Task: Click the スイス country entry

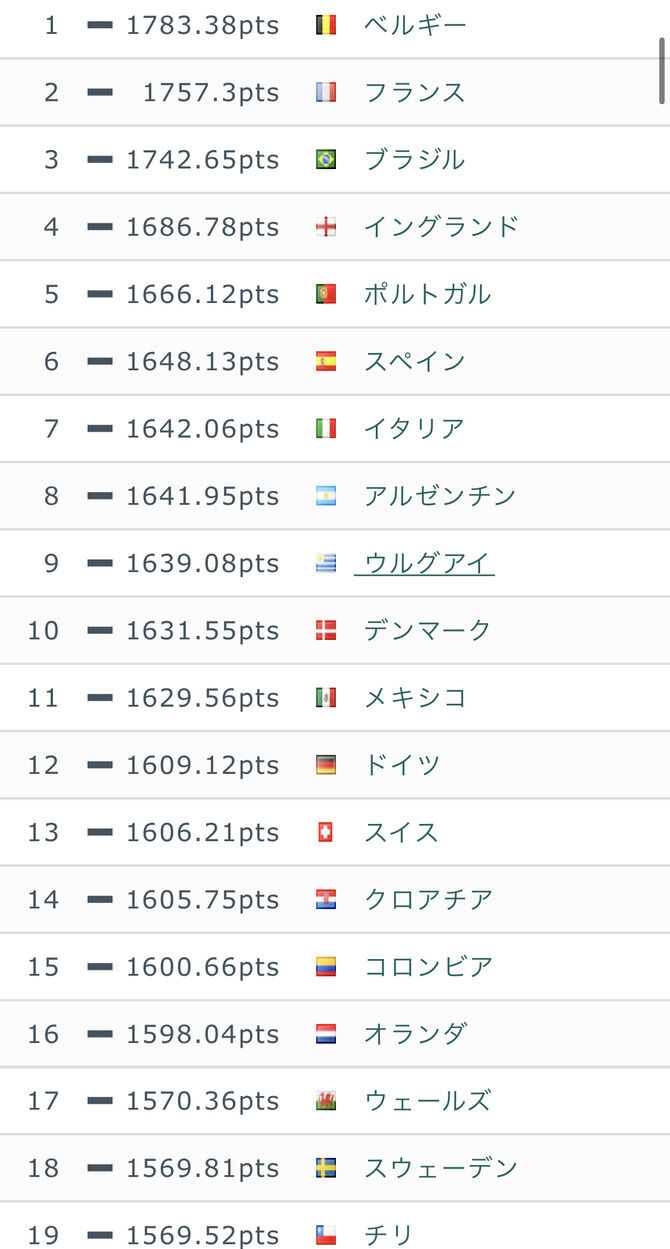Action: [x=400, y=832]
